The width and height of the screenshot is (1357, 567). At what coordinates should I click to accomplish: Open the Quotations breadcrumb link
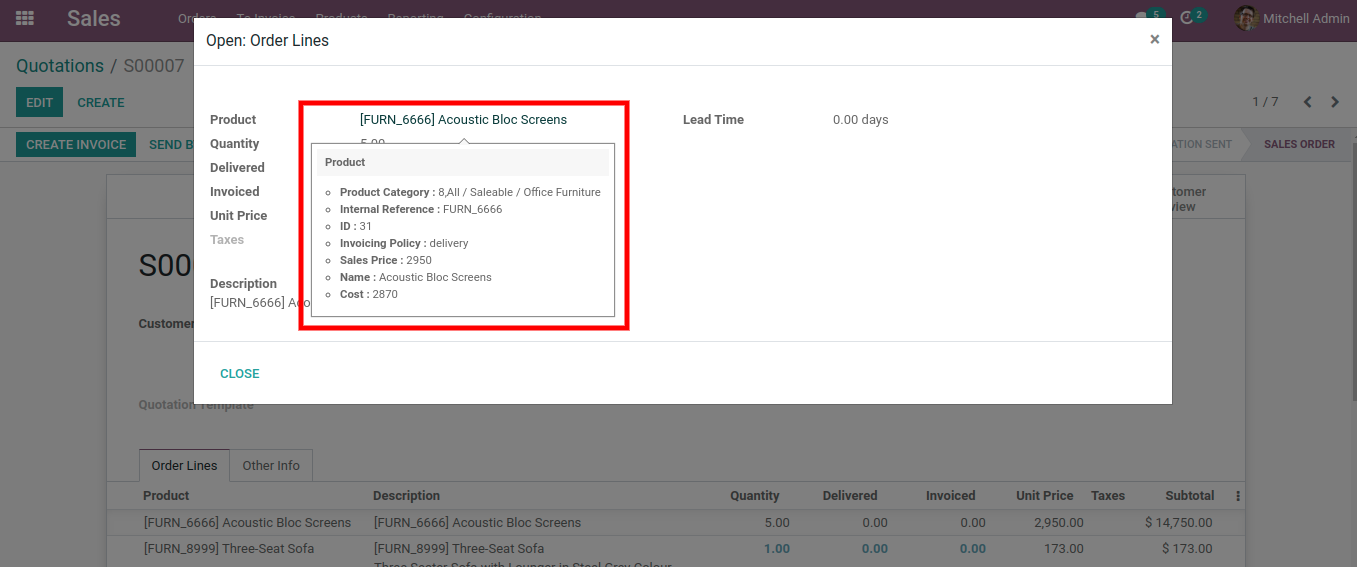[60, 66]
